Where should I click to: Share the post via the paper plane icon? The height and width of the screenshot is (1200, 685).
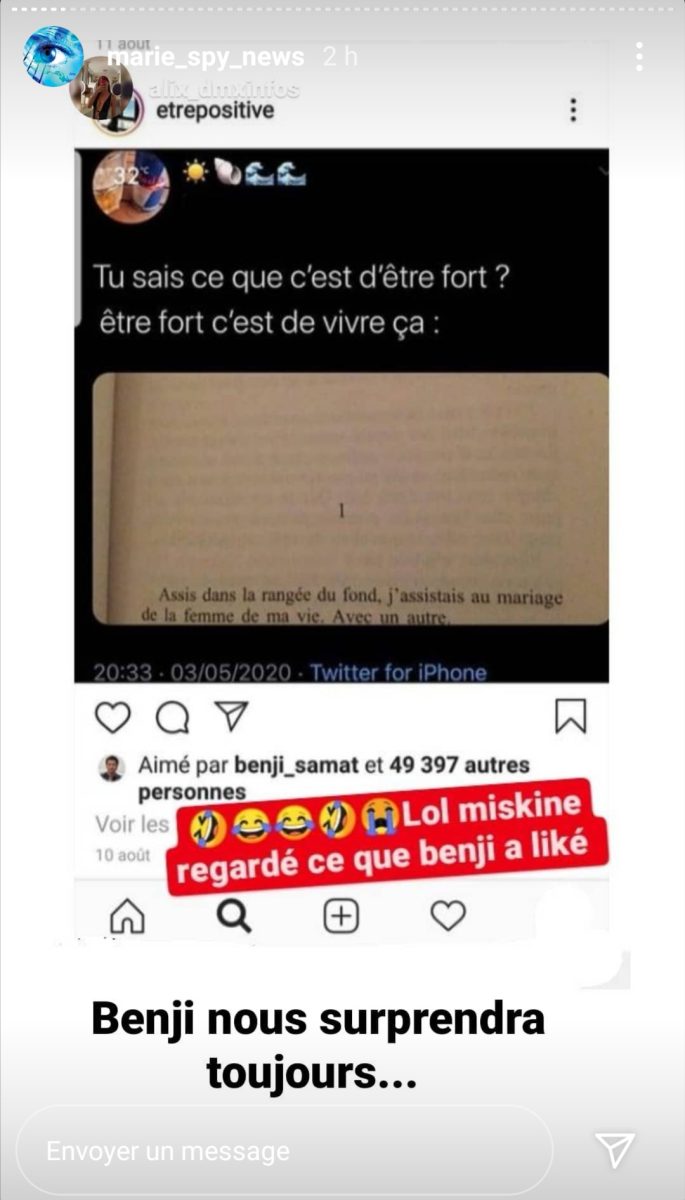point(231,716)
